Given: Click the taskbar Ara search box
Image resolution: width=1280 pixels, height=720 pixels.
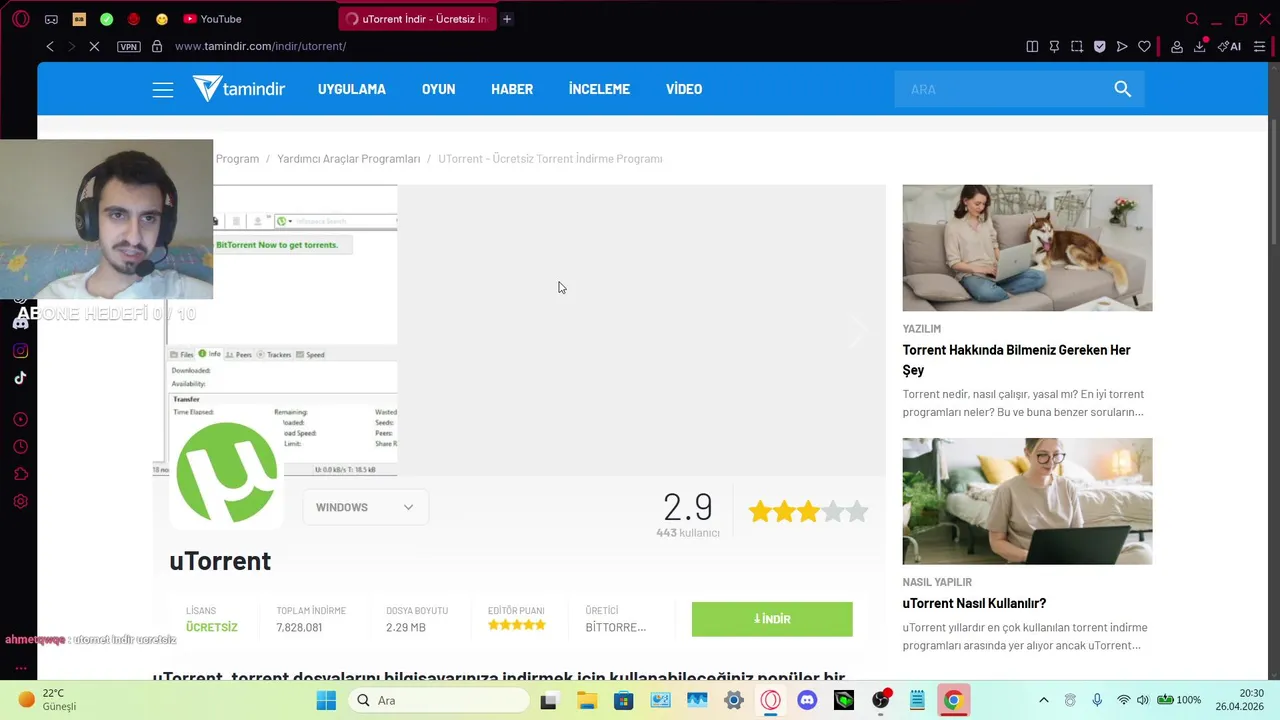Looking at the screenshot, I should pos(438,700).
